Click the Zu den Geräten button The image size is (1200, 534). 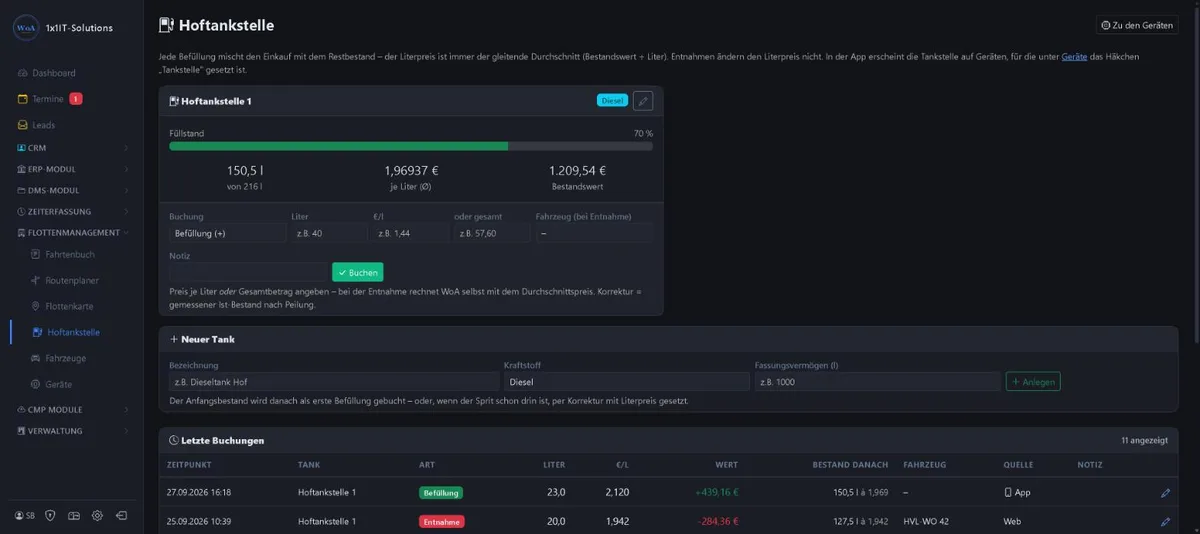pyautogui.click(x=1136, y=25)
